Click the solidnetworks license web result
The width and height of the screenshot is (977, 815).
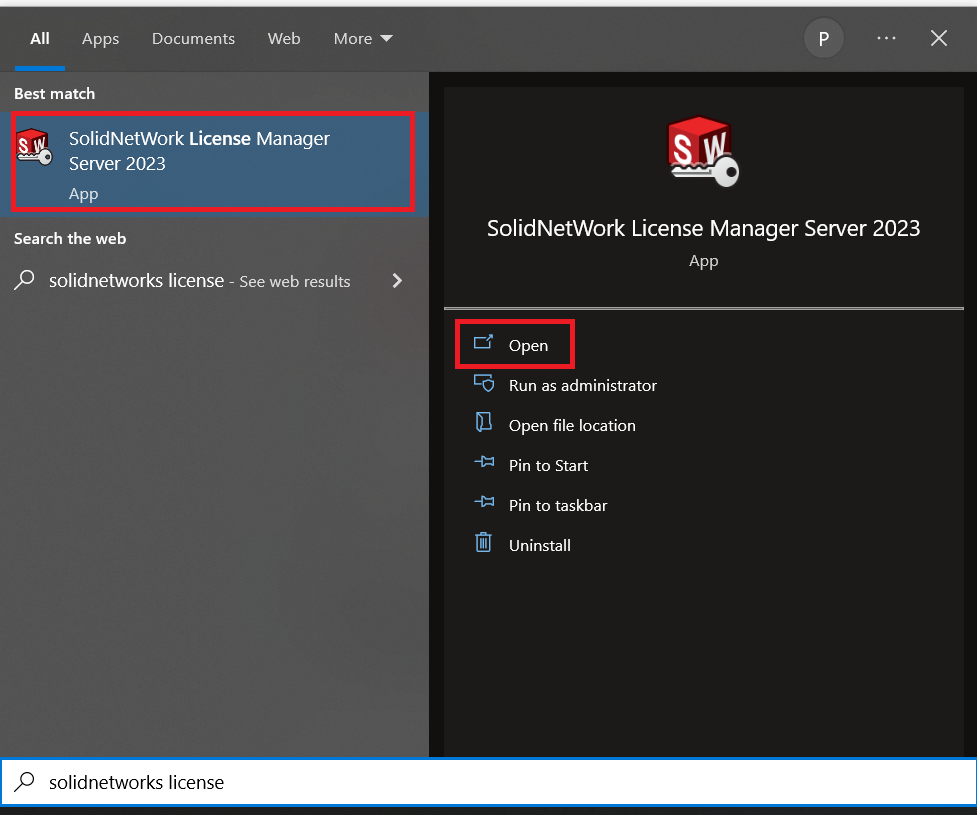tap(212, 281)
